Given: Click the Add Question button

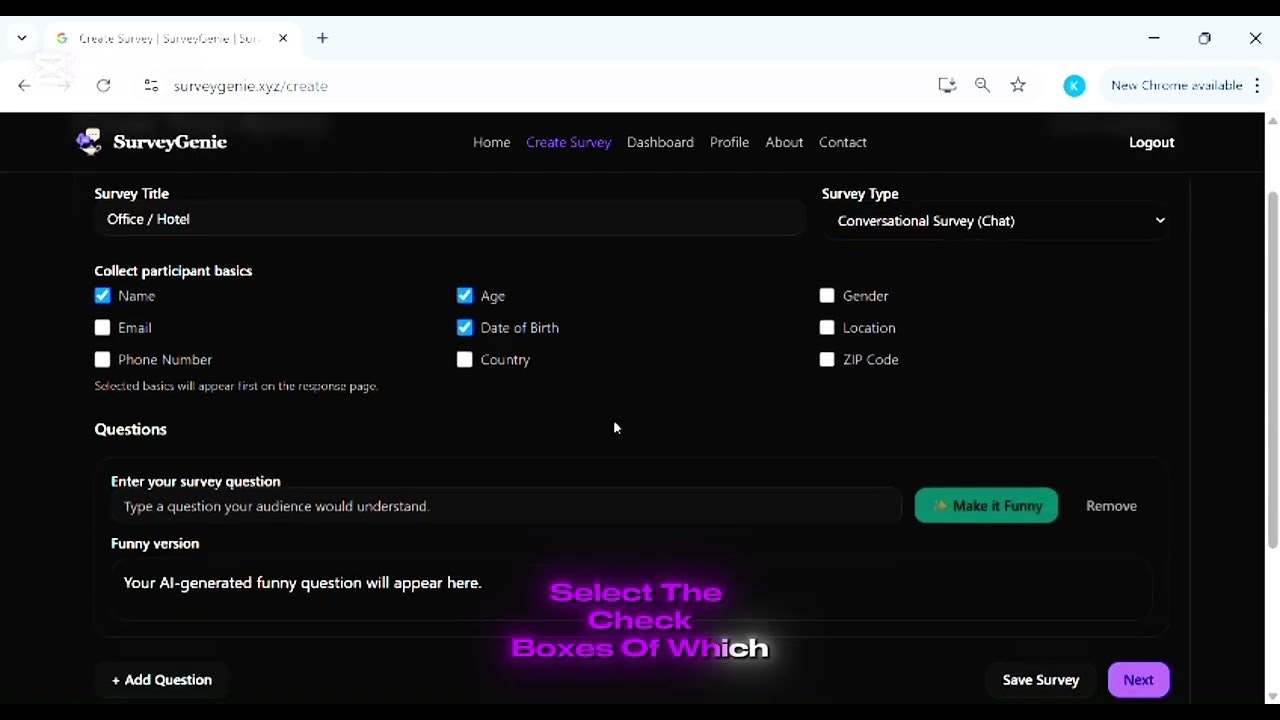Looking at the screenshot, I should click(x=161, y=680).
